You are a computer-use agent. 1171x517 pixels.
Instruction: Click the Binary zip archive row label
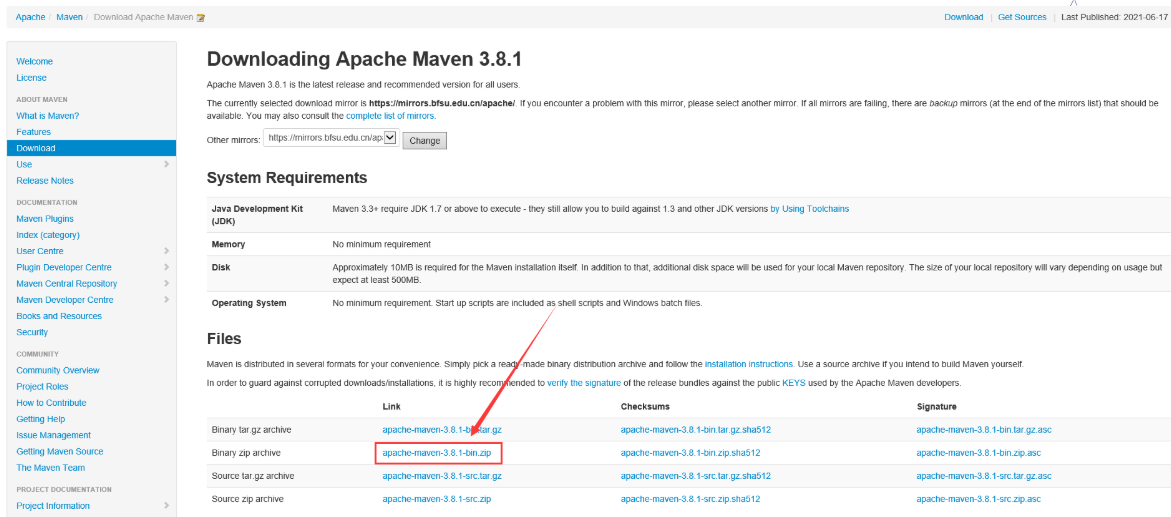coord(246,453)
